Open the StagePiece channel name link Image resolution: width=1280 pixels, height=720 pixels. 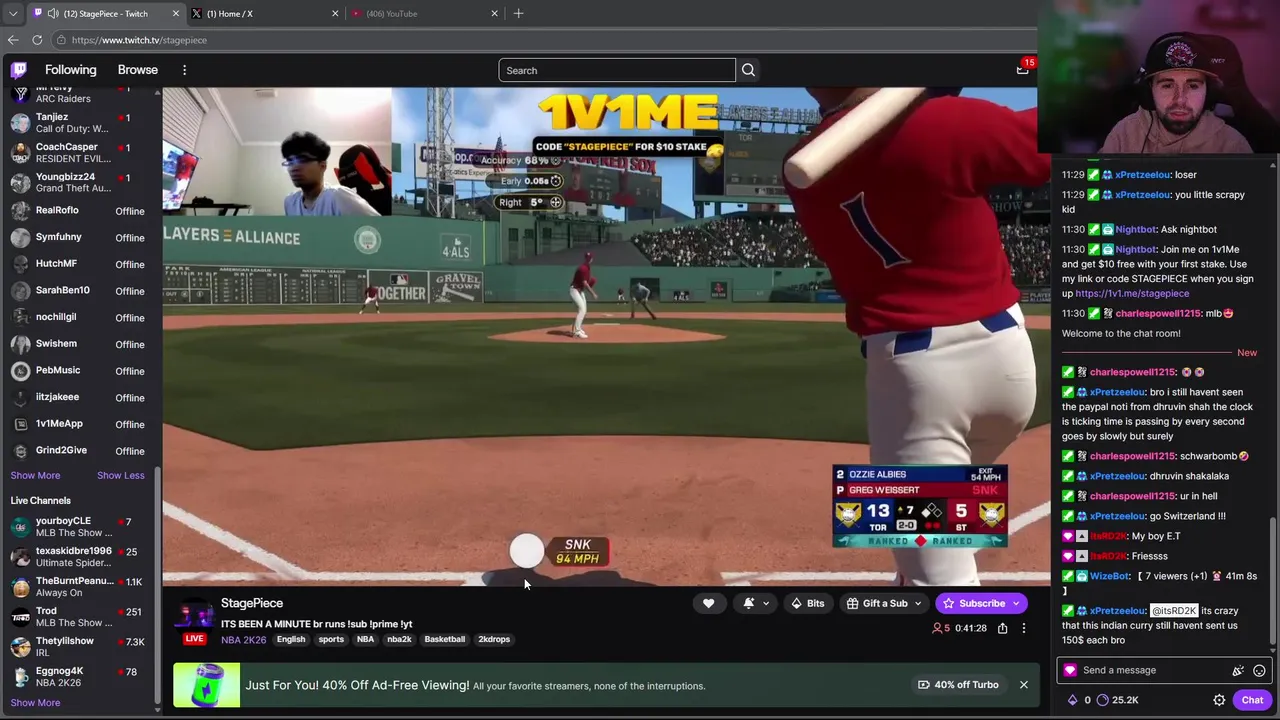tap(252, 603)
